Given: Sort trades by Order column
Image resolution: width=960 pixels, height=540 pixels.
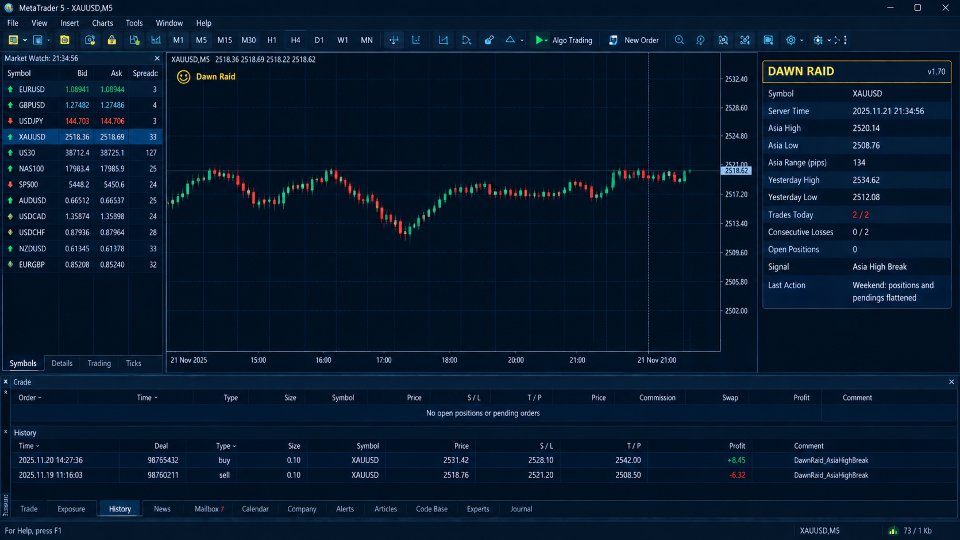Looking at the screenshot, I should tap(29, 397).
